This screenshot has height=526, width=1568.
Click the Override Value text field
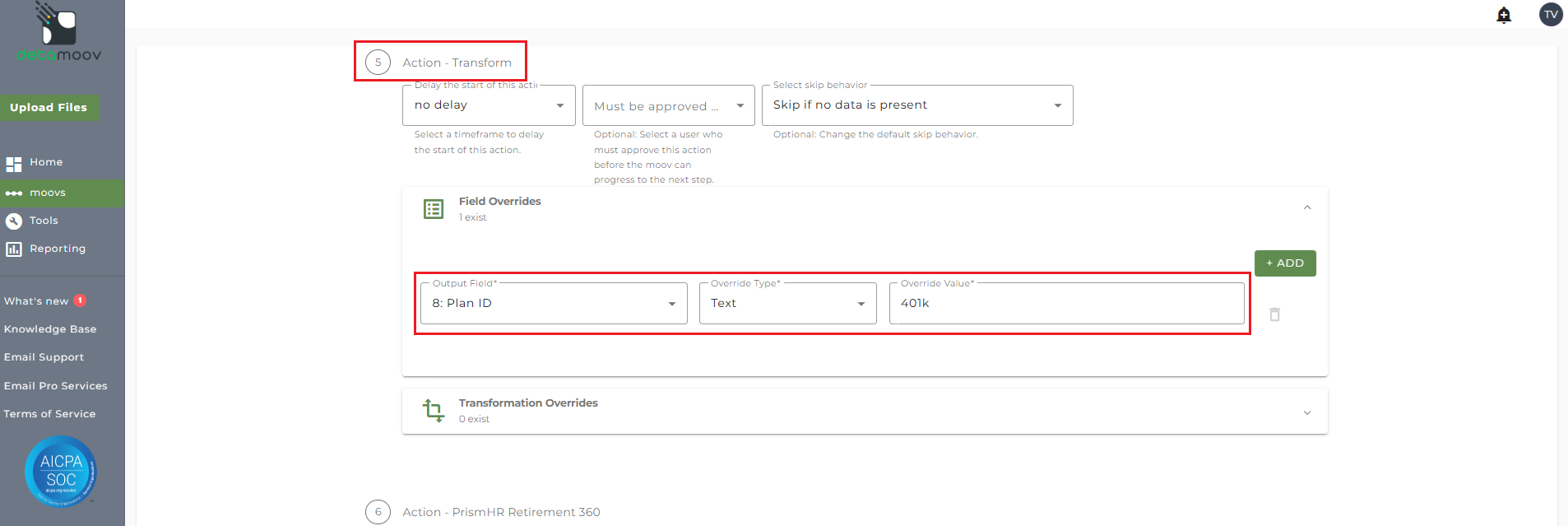click(1066, 304)
